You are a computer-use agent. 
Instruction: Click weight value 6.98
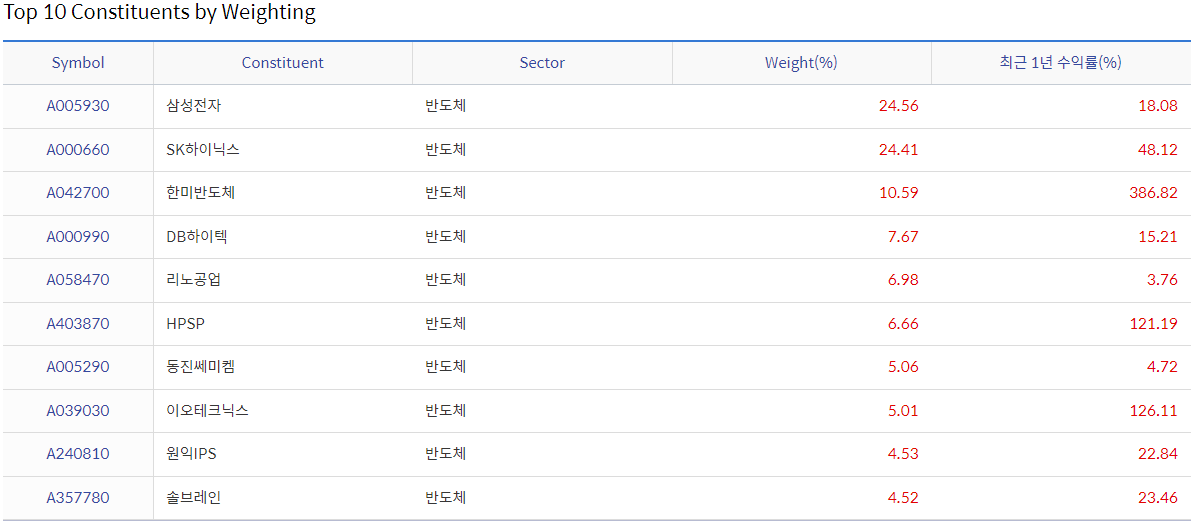click(903, 280)
